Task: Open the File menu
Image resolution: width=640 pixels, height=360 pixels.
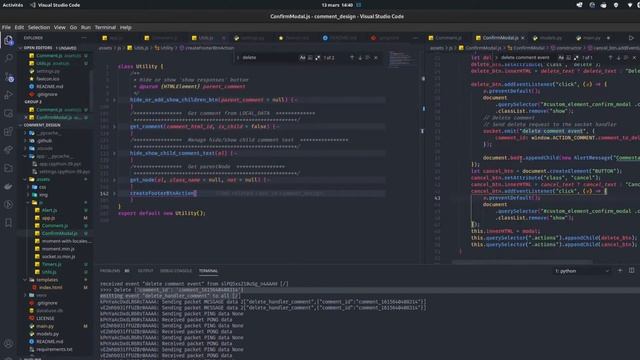Action: pyautogui.click(x=6, y=27)
